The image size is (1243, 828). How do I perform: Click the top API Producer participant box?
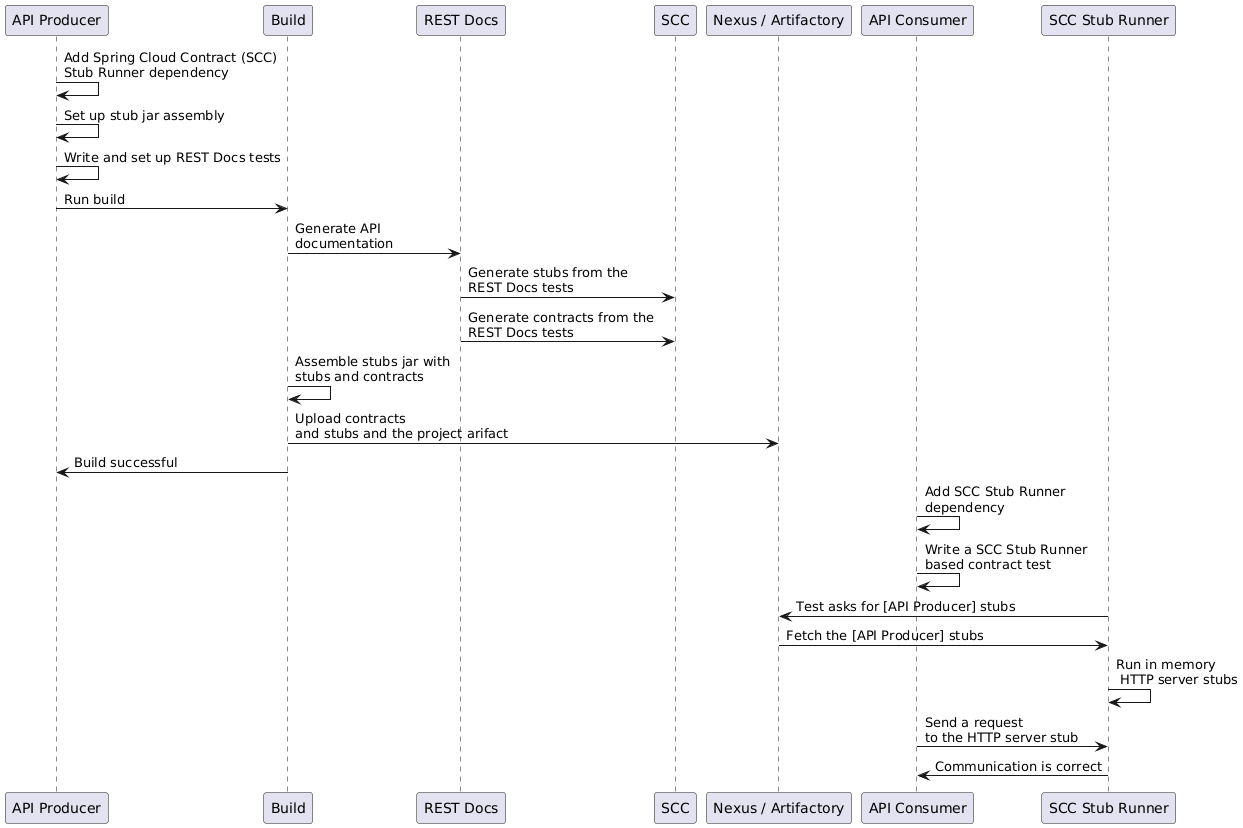(x=56, y=20)
